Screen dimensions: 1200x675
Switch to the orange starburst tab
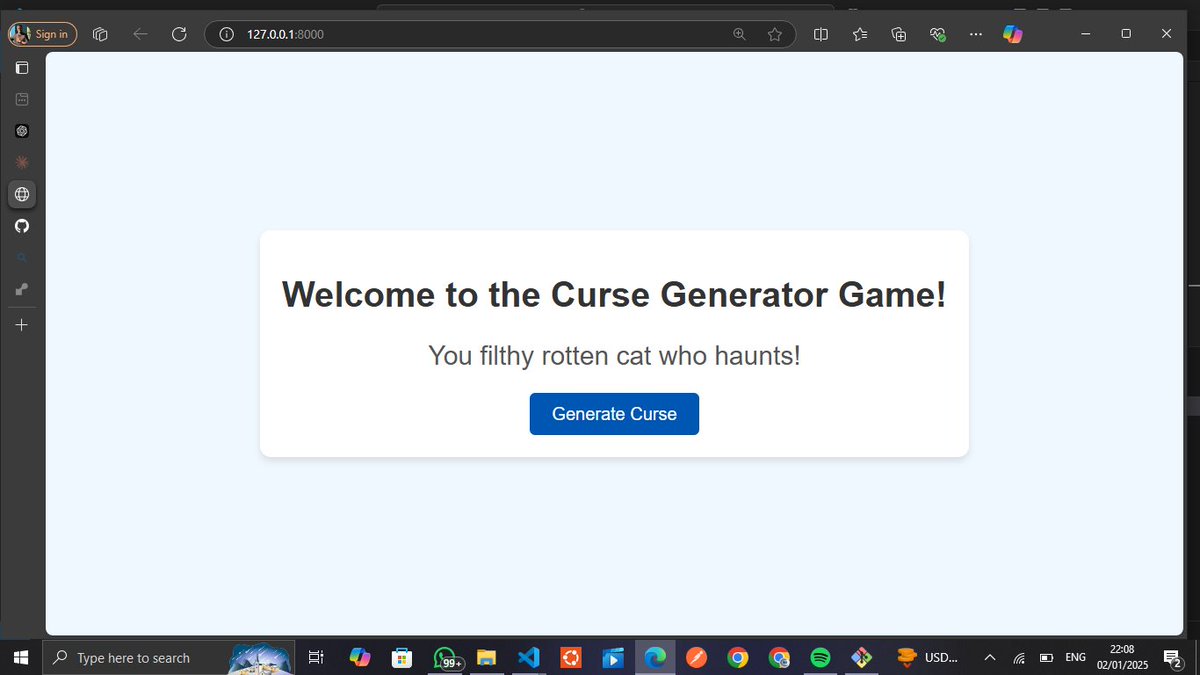click(x=22, y=162)
